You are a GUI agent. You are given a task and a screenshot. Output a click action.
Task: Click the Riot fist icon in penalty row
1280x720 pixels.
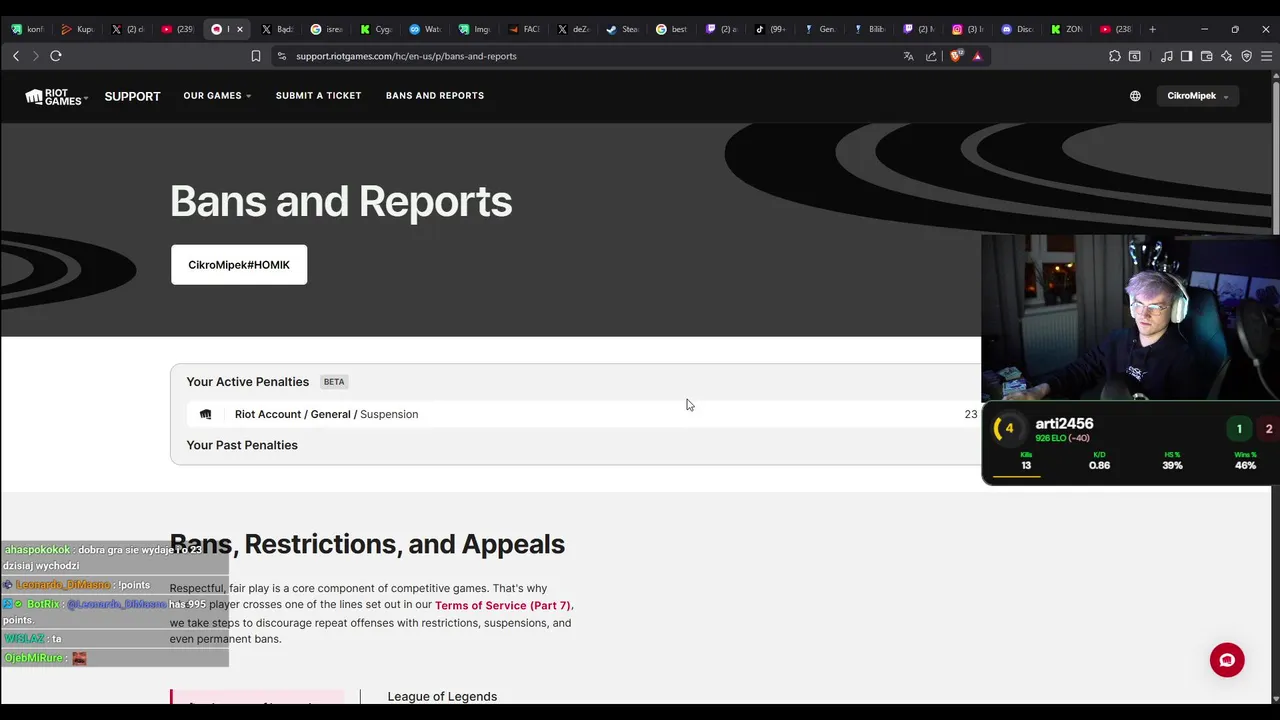(x=206, y=414)
